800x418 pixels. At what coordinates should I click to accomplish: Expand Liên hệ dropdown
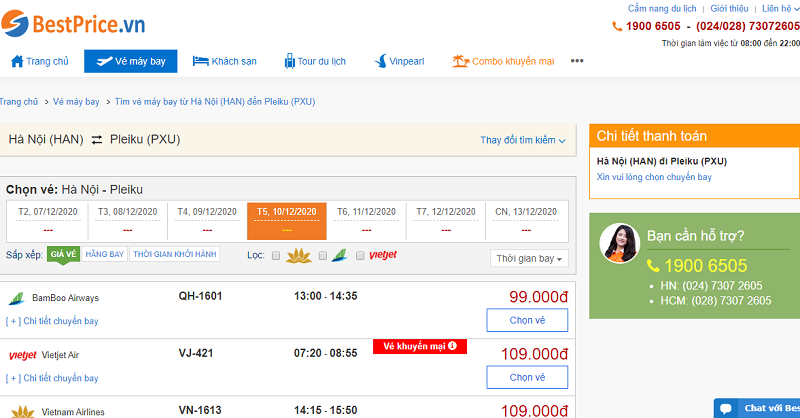[781, 9]
